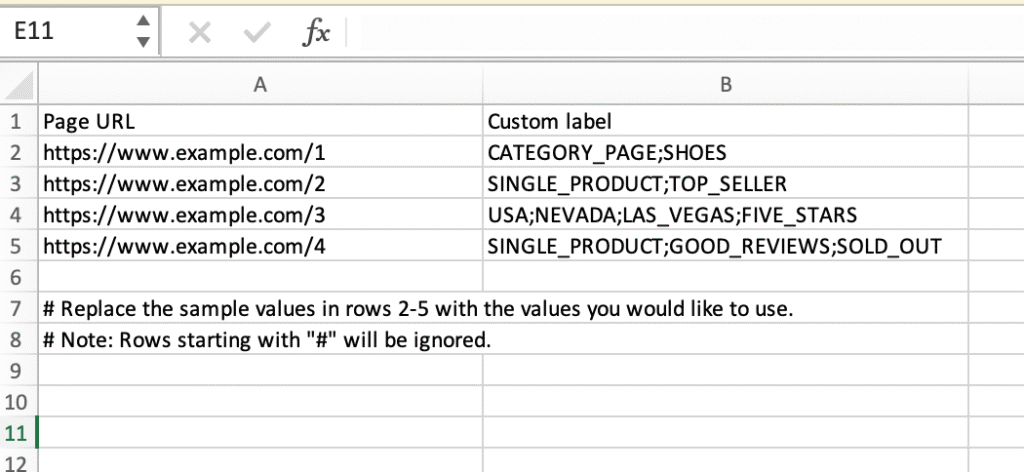
Task: Select cell containing CATEGORY_PAGE;SHOES
Action: click(725, 153)
